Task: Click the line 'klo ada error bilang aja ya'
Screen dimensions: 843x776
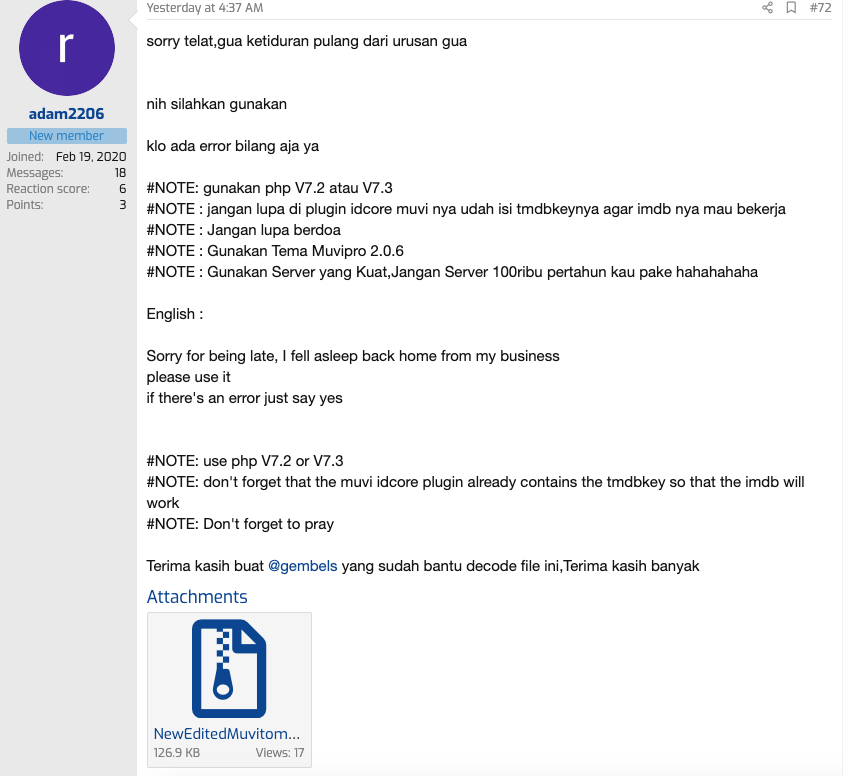Action: [x=232, y=146]
